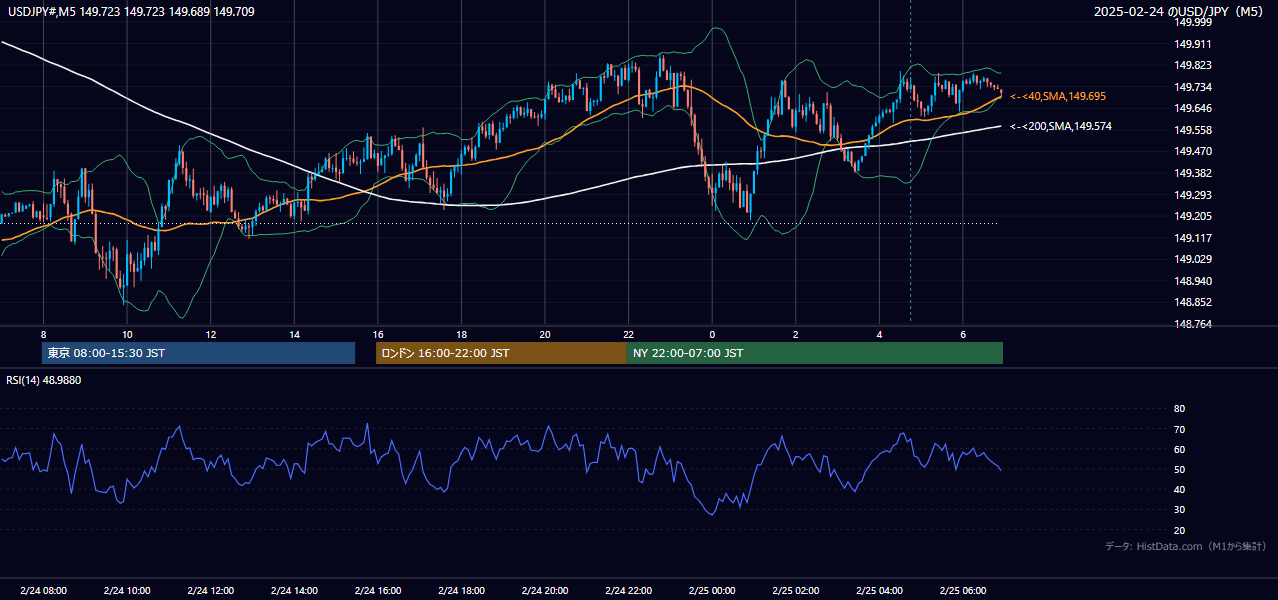Click the <-<200,SMA,149.574 label
This screenshot has height=600, width=1278.
click(1060, 127)
